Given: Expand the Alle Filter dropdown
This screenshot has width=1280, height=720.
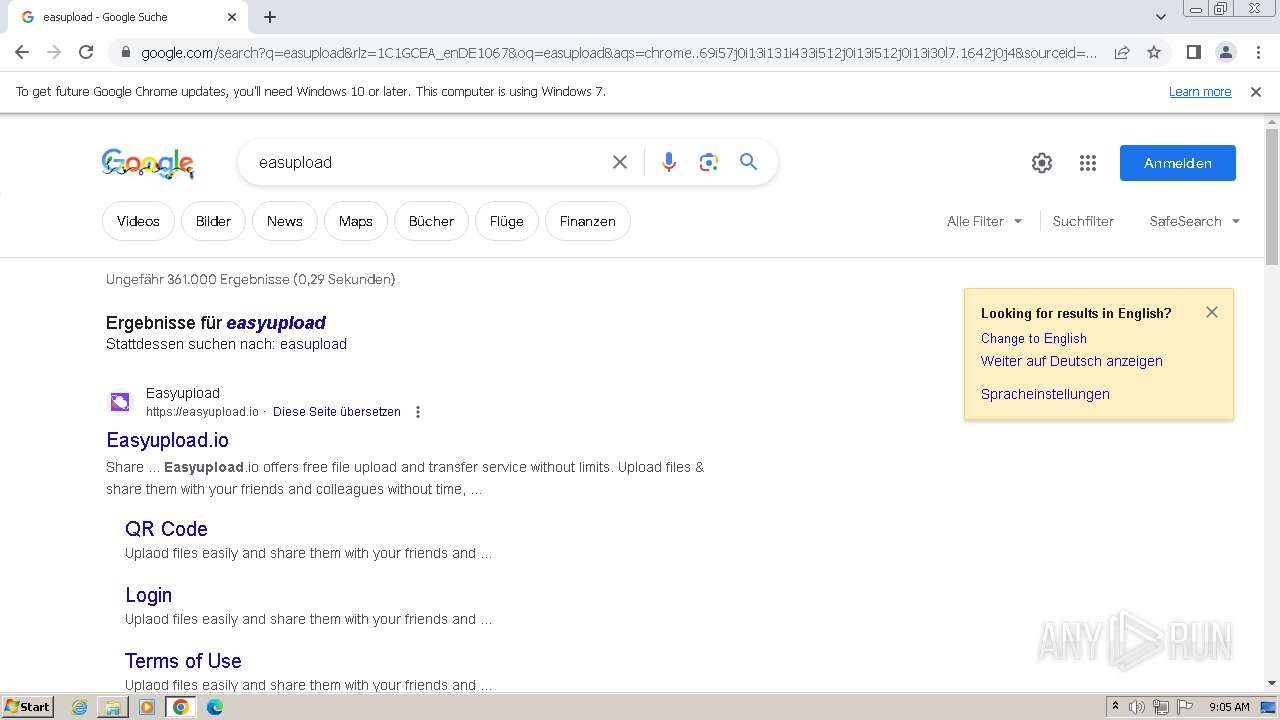Looking at the screenshot, I should coord(984,221).
